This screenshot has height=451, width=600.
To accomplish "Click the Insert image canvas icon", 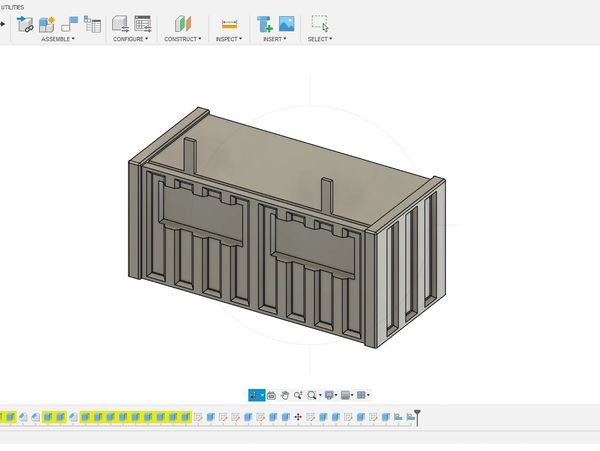I will pyautogui.click(x=287, y=23).
